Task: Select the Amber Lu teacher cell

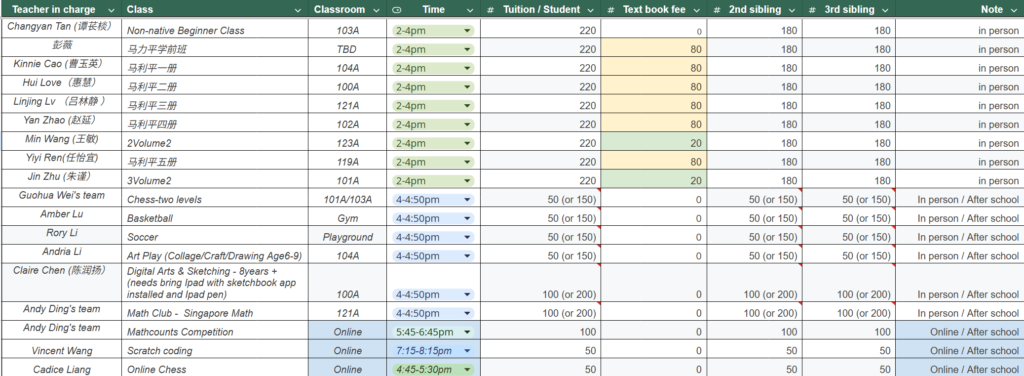Action: point(61,217)
